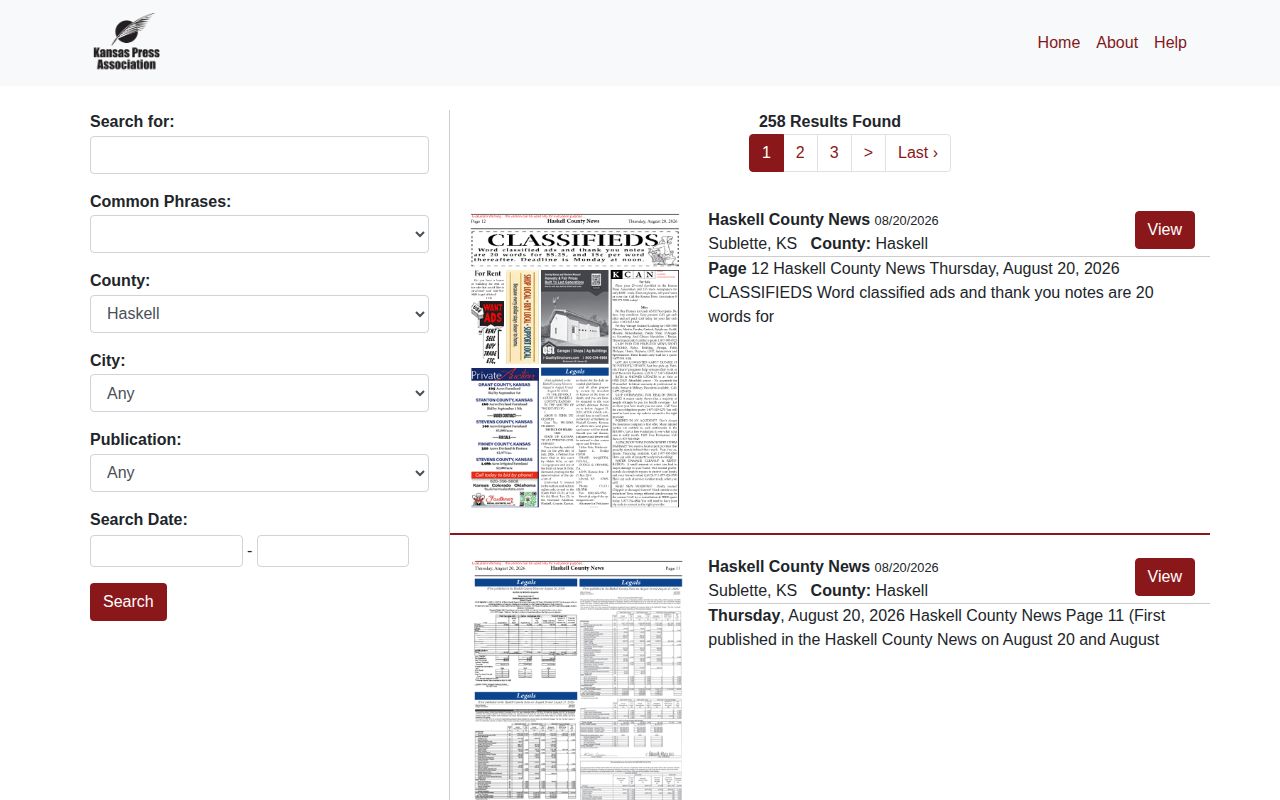Image resolution: width=1280 pixels, height=800 pixels.
Task: Go to results page 3
Action: (834, 153)
